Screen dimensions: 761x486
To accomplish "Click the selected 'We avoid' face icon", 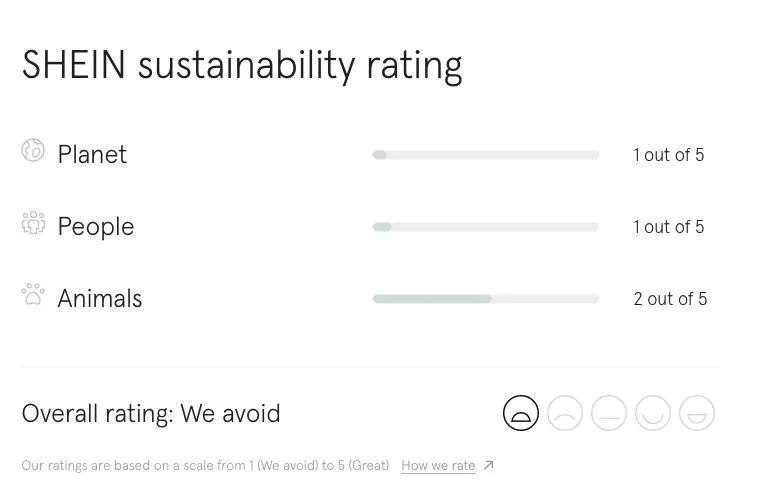I will pos(521,413).
